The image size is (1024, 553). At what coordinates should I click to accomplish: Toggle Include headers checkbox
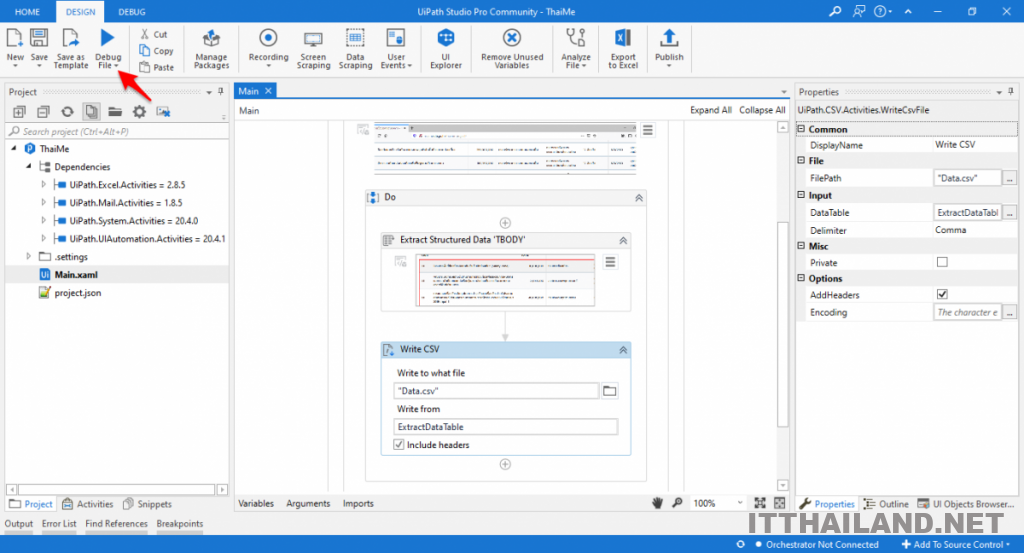pyautogui.click(x=399, y=445)
